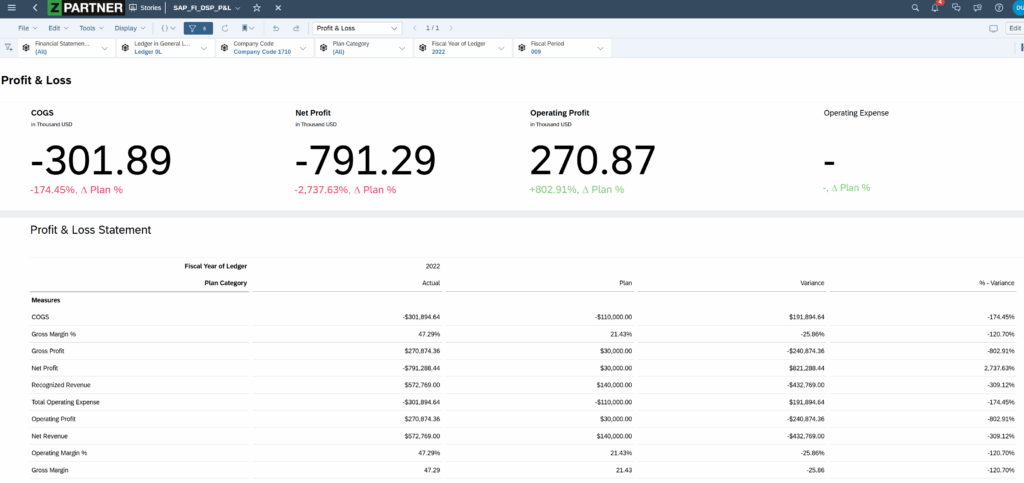Viewport: 1024px width, 483px height.
Task: Go back using the back arrow
Action: click(35, 8)
